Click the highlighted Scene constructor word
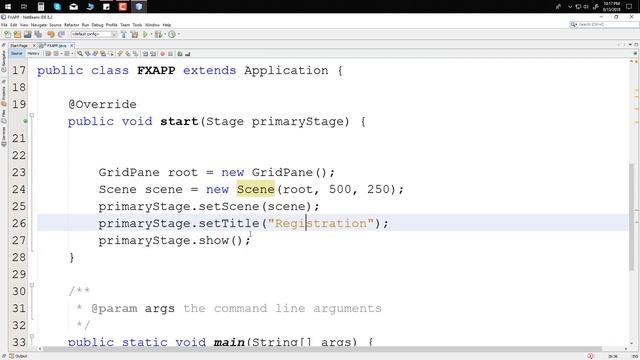 click(256, 189)
